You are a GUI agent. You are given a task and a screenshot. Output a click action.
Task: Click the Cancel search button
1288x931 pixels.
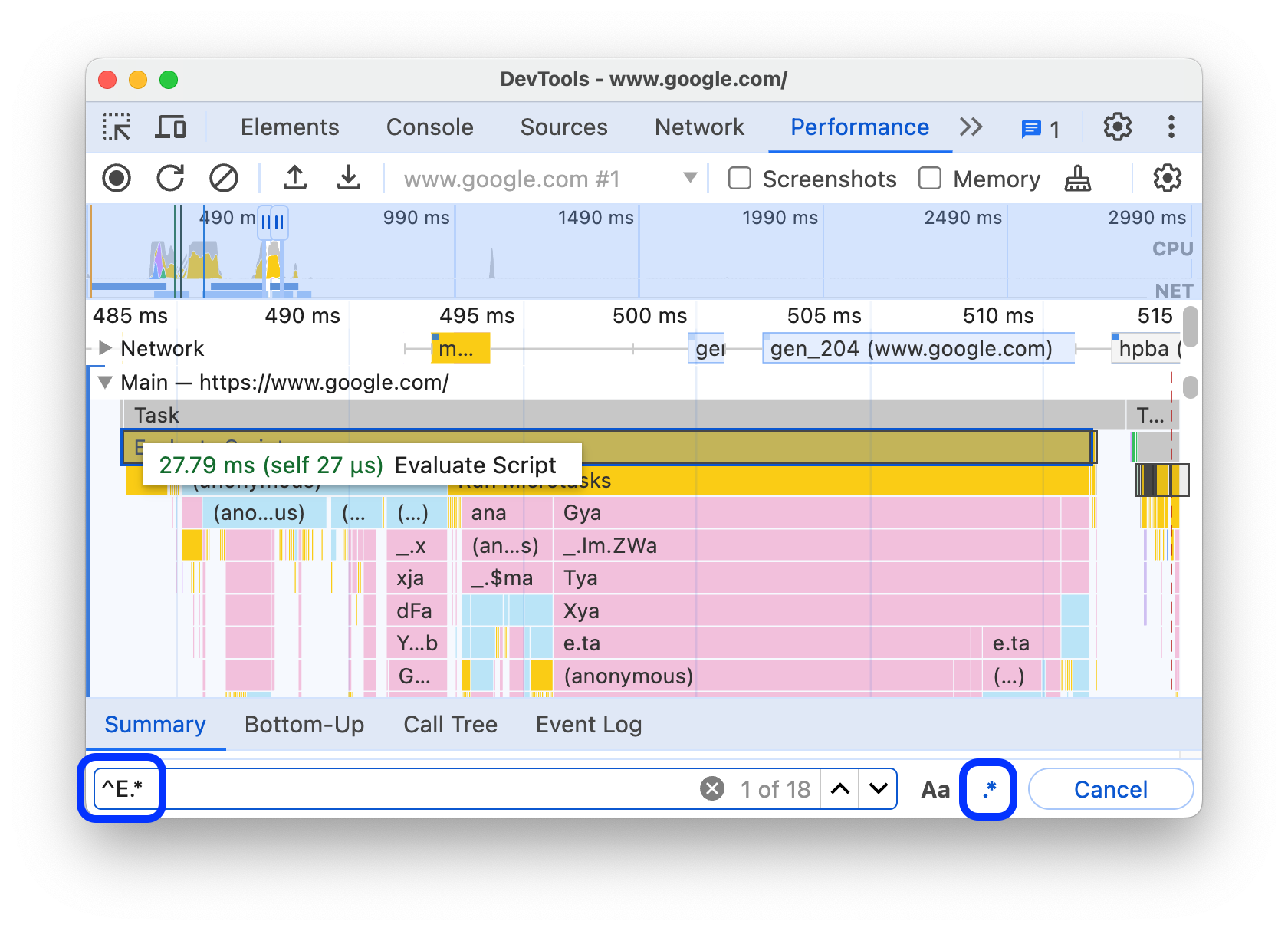(1110, 789)
